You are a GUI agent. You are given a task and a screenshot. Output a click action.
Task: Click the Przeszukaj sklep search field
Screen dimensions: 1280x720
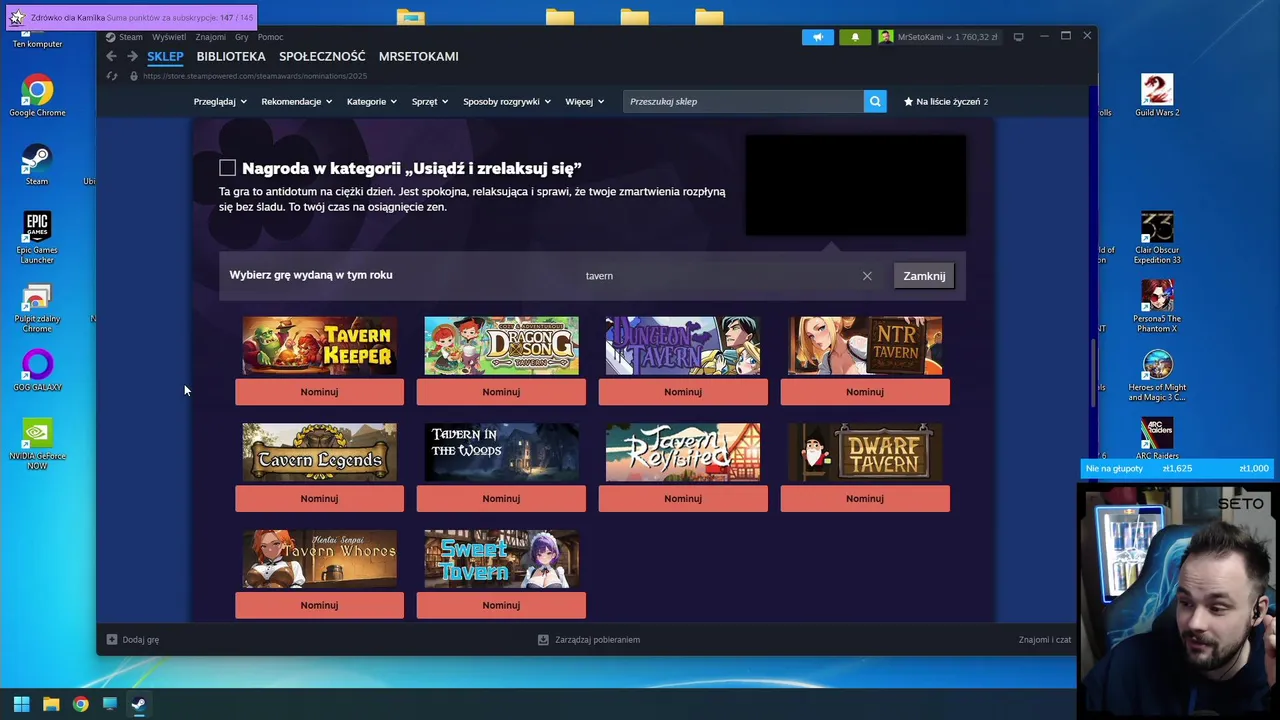click(743, 101)
